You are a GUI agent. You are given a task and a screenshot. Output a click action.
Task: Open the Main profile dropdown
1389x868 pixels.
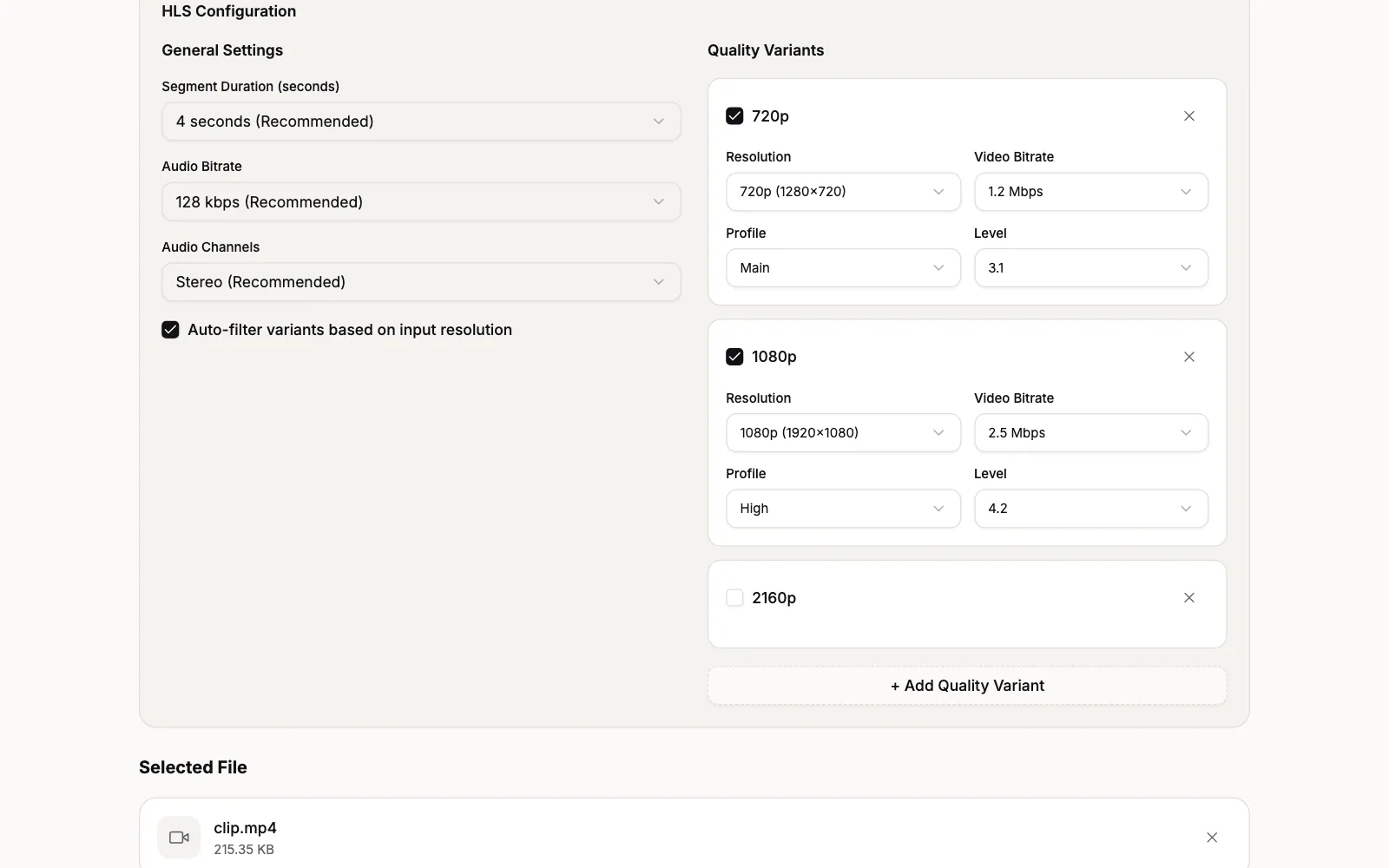click(x=843, y=268)
